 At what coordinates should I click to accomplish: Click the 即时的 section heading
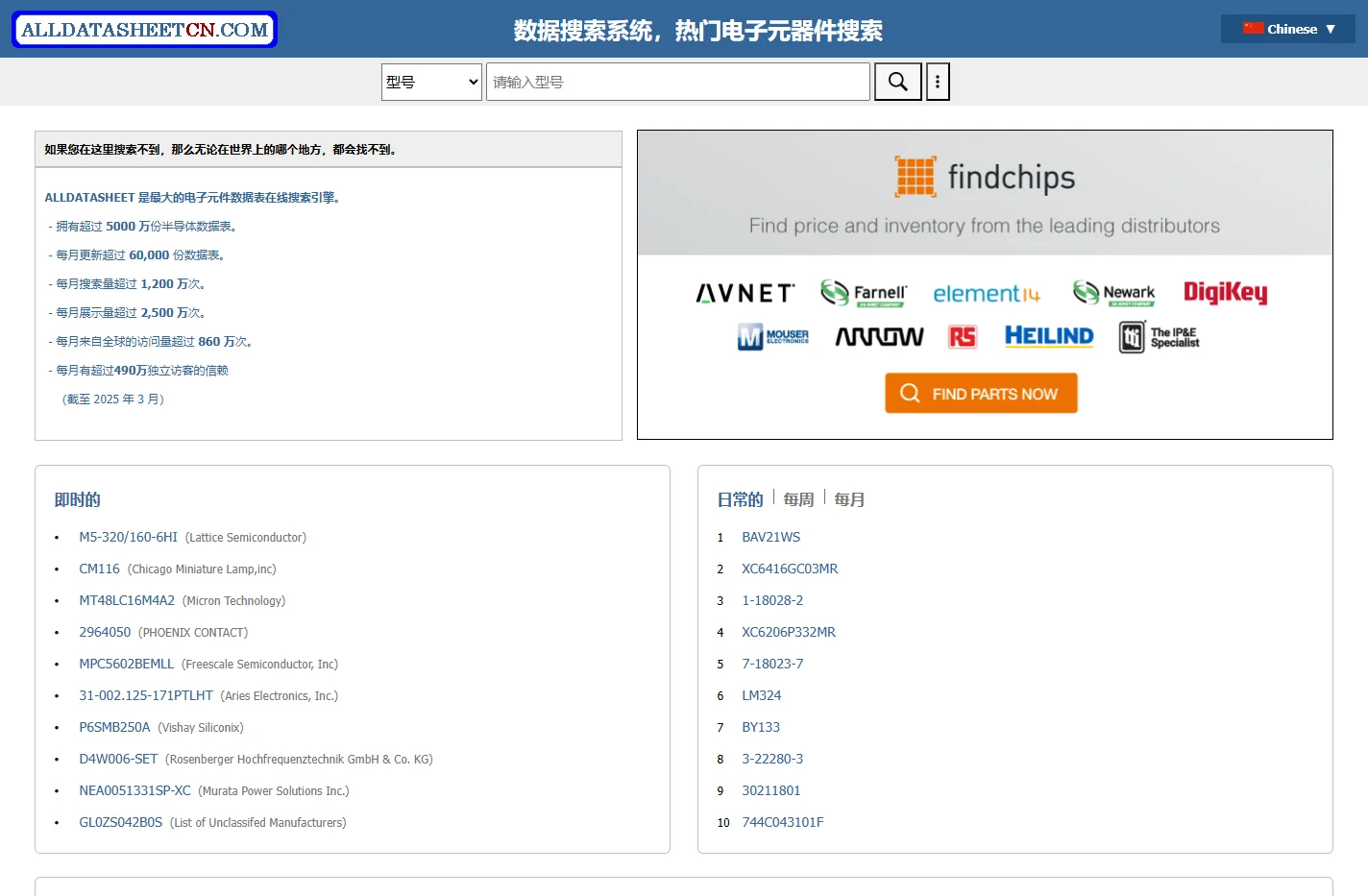(77, 499)
